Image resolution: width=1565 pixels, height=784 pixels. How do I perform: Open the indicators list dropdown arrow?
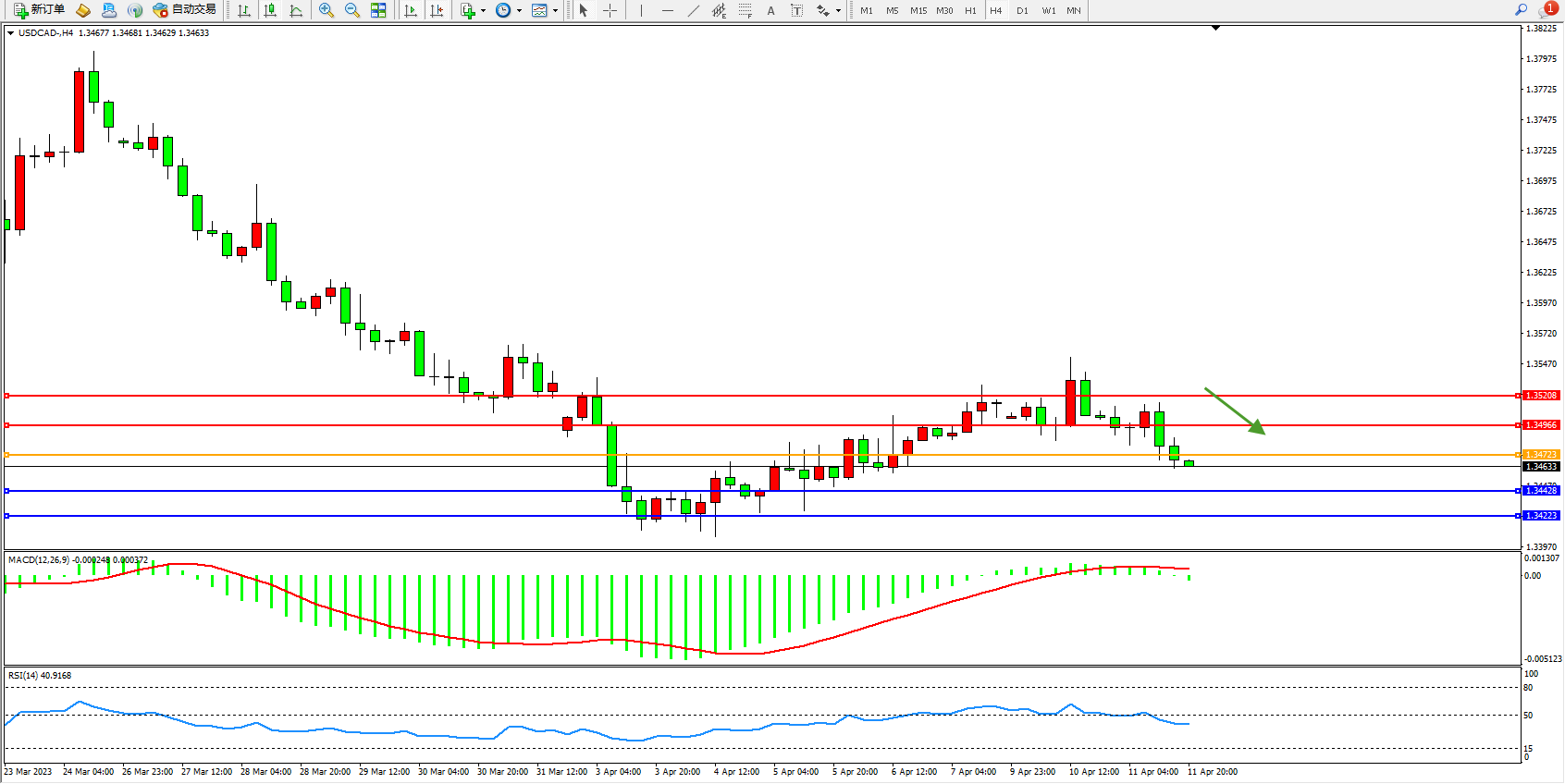(483, 11)
